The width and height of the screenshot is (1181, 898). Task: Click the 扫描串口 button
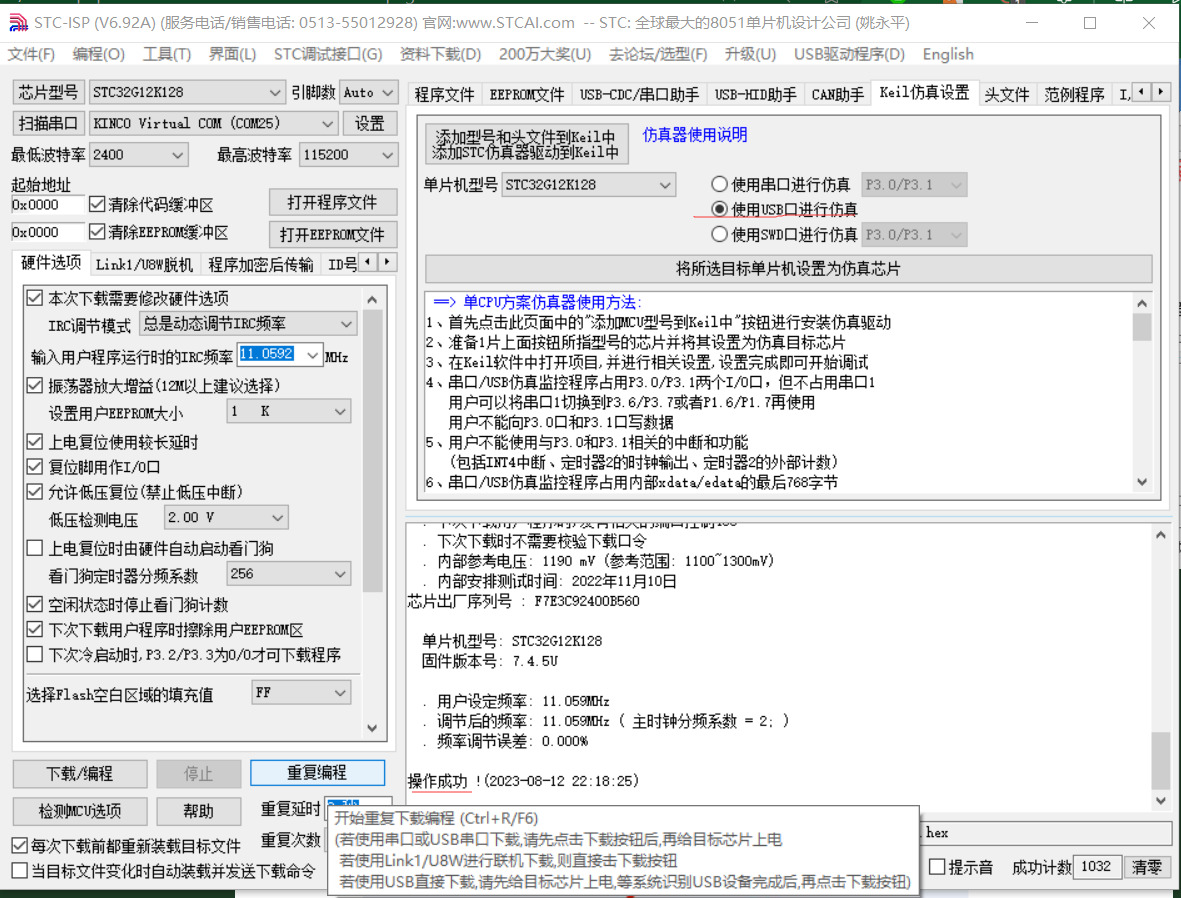pos(48,123)
